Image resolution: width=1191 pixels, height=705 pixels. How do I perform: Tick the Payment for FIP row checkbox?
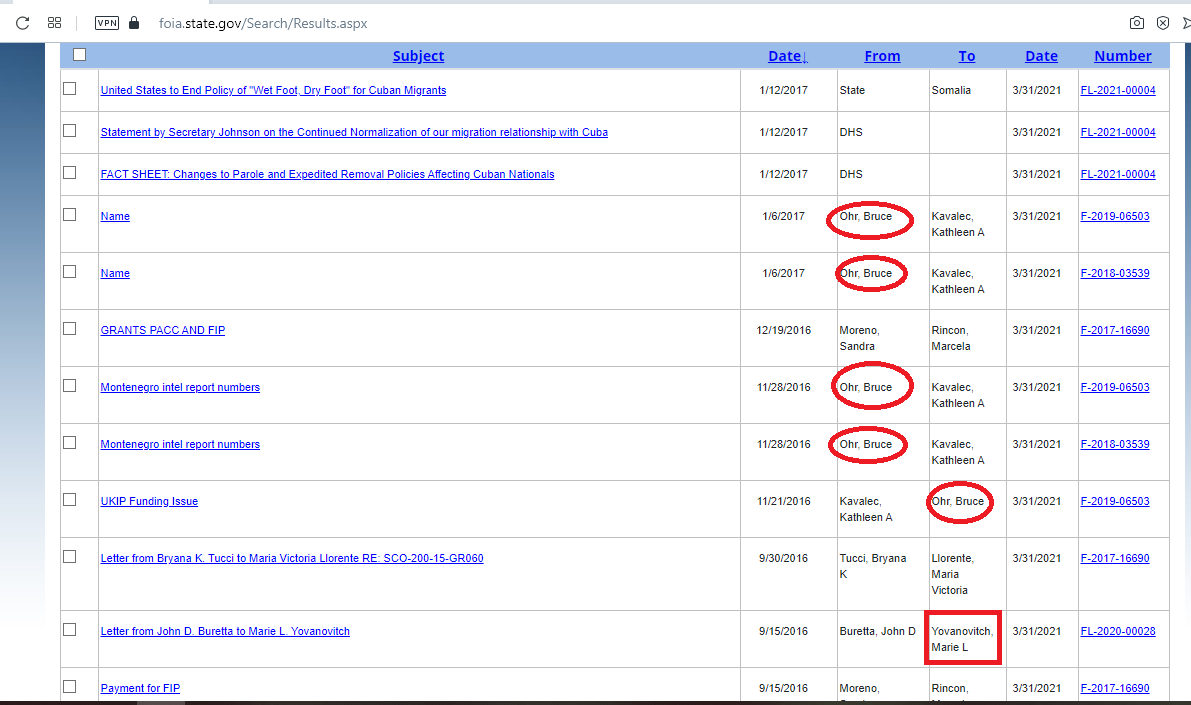(x=70, y=686)
